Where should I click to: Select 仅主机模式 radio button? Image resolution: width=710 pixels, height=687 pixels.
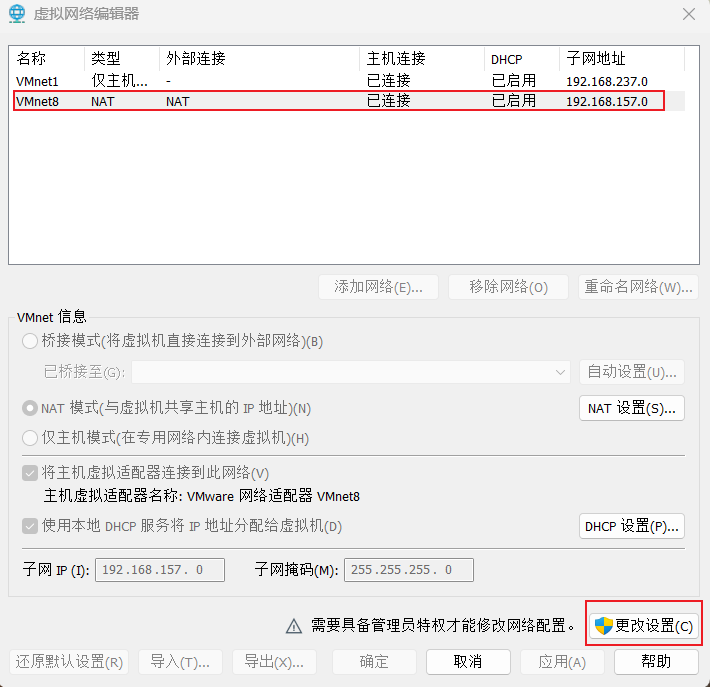tap(30, 438)
